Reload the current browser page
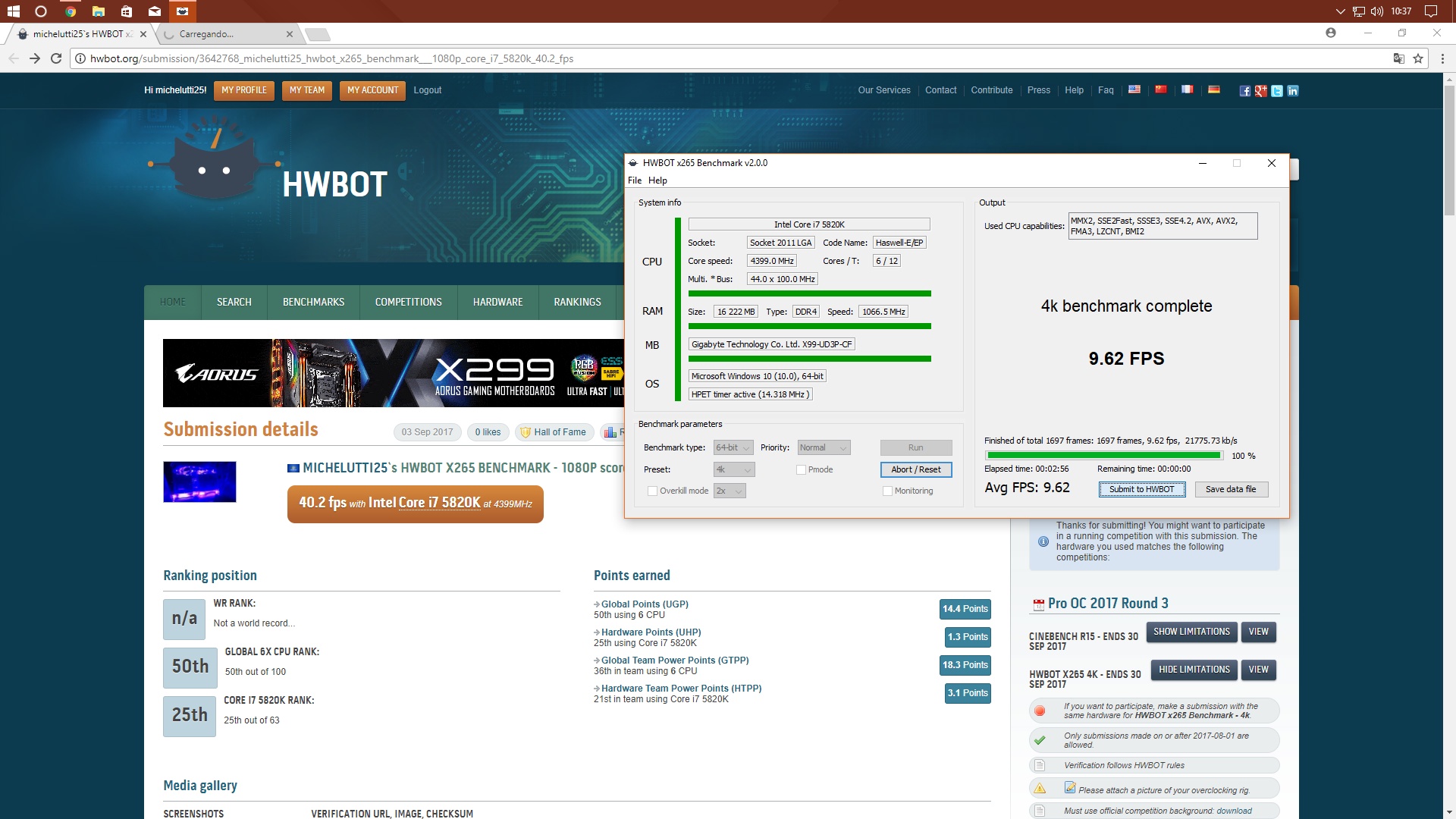This screenshot has width=1456, height=819. 56,58
